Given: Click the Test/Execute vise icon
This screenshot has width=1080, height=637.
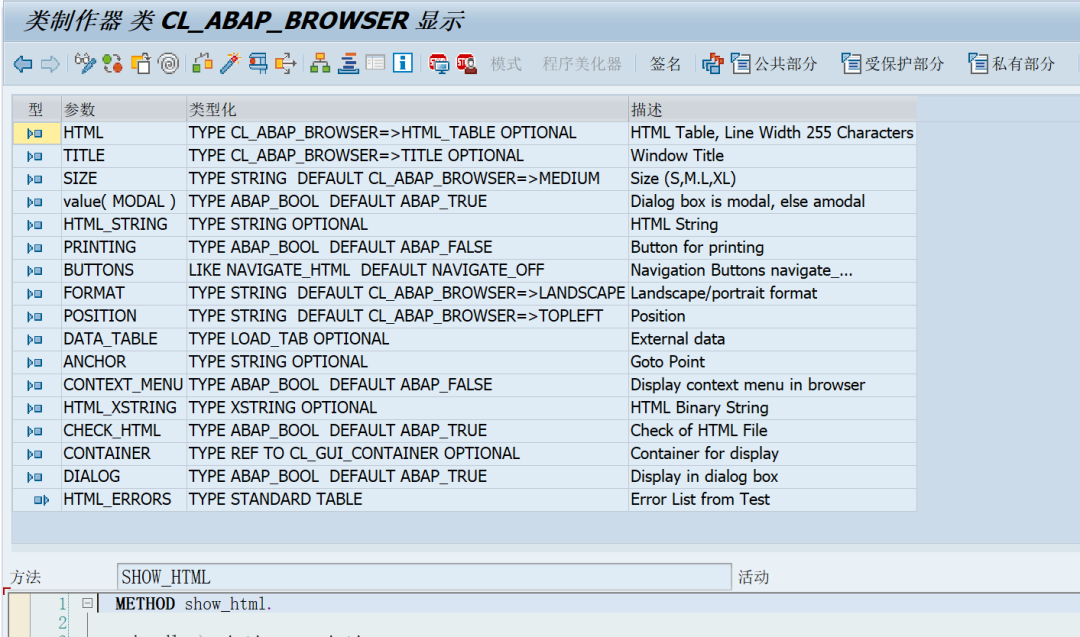Looking at the screenshot, I should point(258,64).
